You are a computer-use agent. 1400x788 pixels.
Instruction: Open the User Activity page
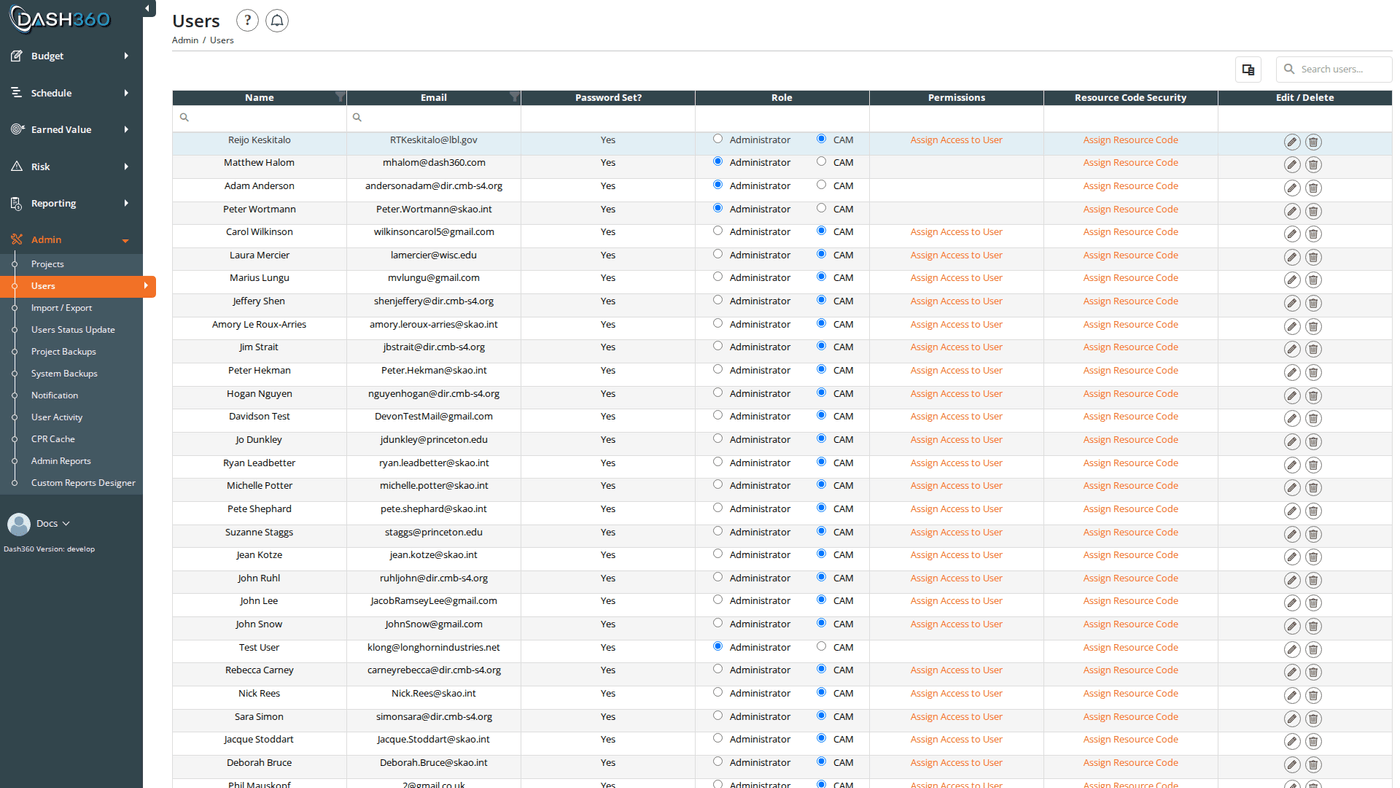[x=57, y=417]
